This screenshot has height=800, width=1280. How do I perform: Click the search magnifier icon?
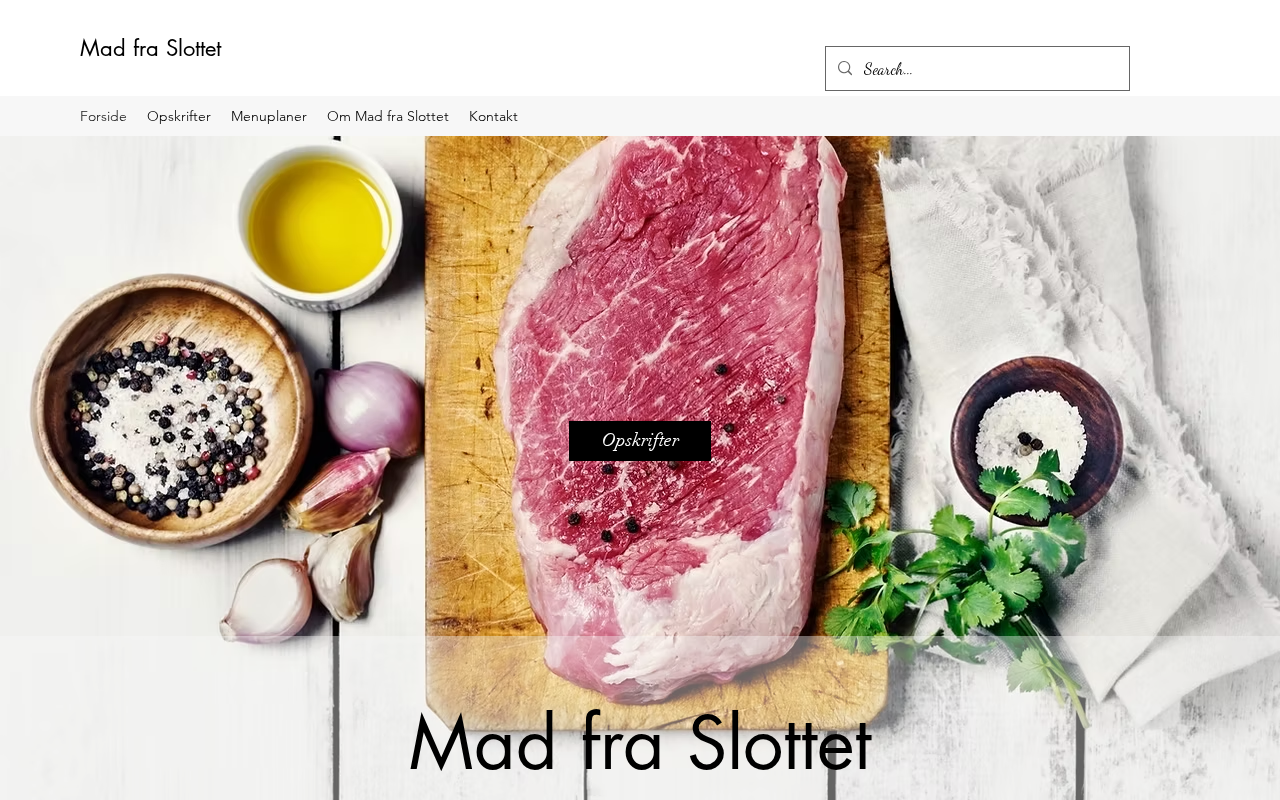(x=845, y=68)
